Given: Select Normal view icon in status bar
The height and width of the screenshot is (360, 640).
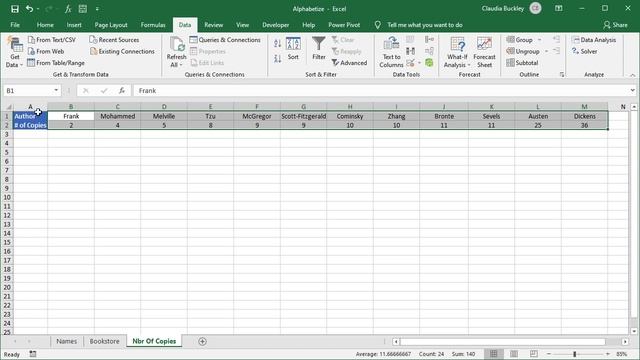Looking at the screenshot, I should tap(494, 354).
